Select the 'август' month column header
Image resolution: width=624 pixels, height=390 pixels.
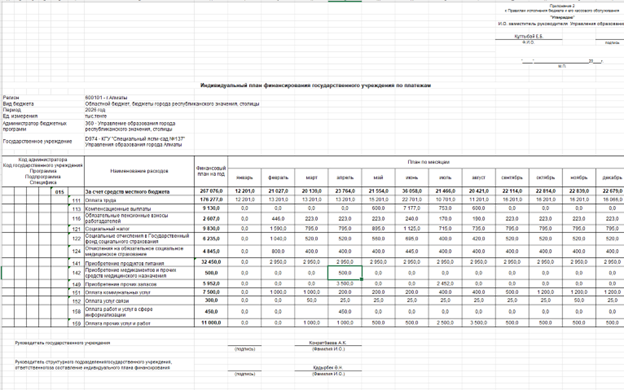[478, 177]
